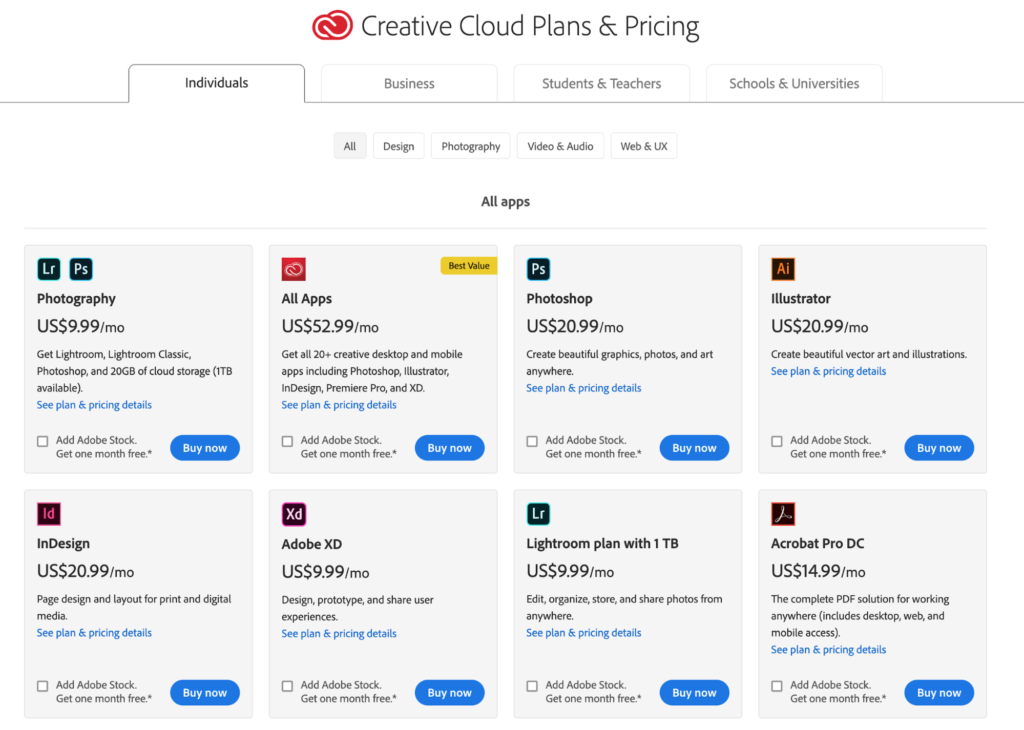Click the Lr icon on Lightroom plan card
This screenshot has height=730, width=1024.
(538, 514)
